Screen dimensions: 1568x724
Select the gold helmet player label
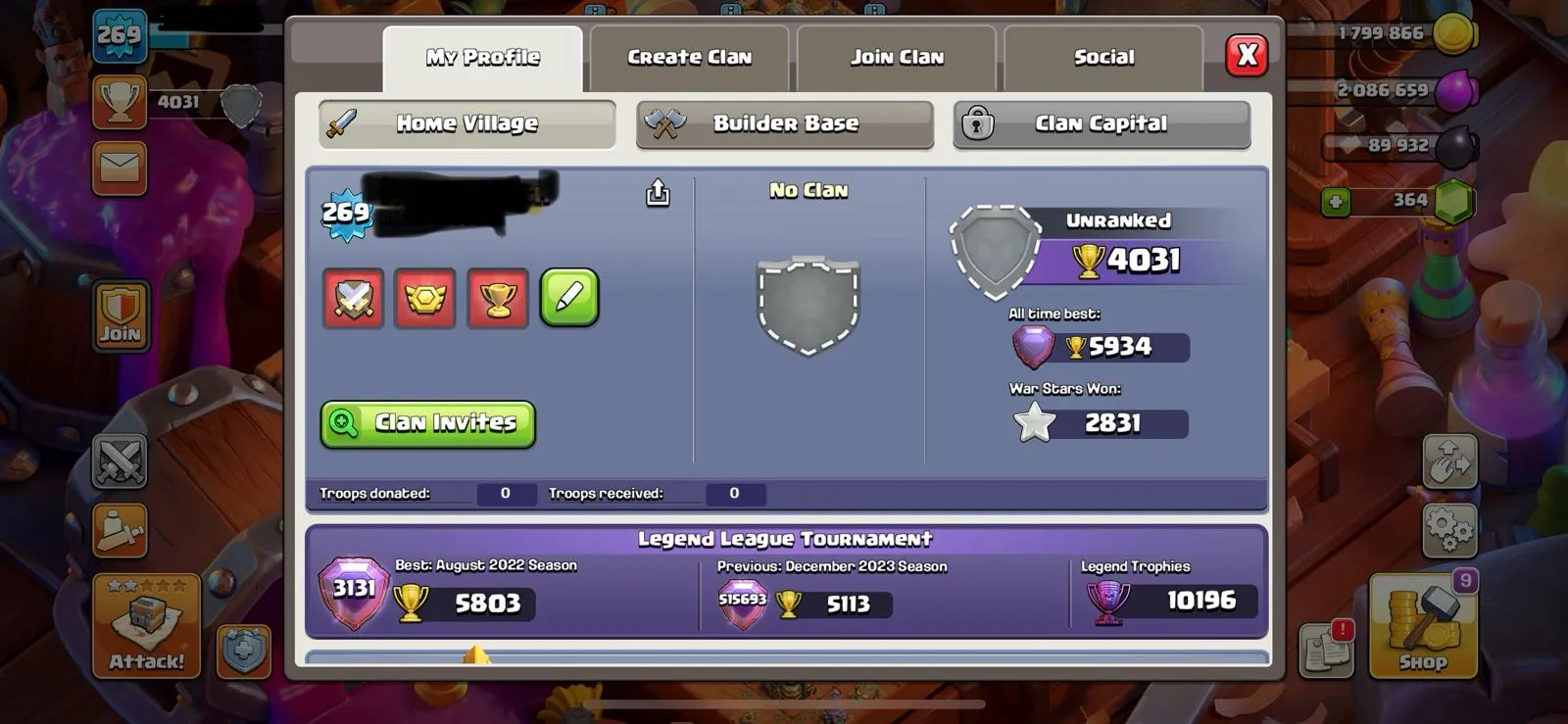pyautogui.click(x=425, y=298)
